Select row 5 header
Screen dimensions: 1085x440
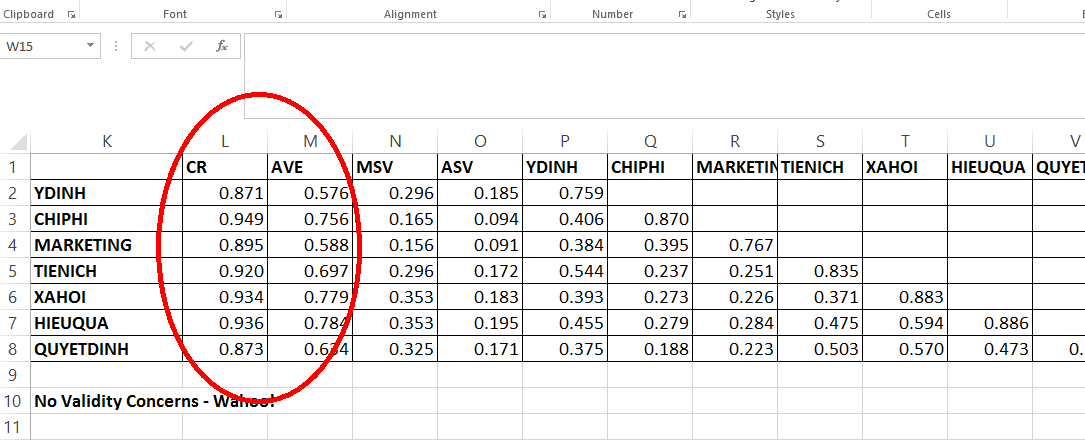click(x=15, y=271)
